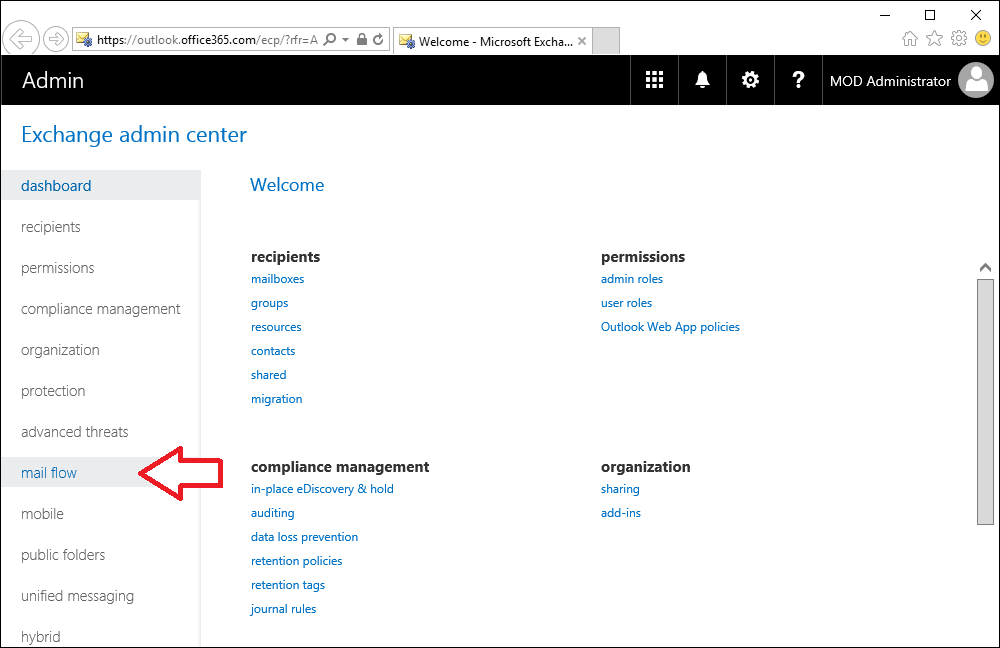
Task: Open the shared link
Action: [268, 375]
